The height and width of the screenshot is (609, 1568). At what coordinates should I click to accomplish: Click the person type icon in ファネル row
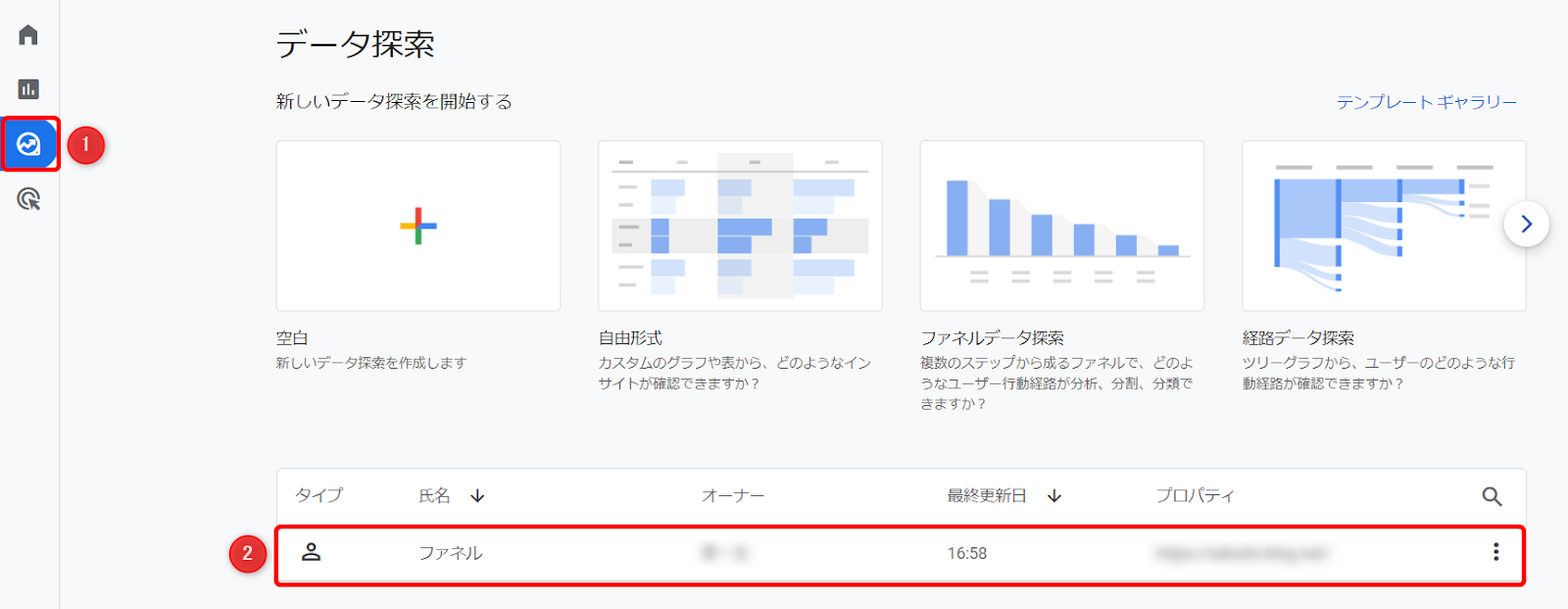(311, 552)
